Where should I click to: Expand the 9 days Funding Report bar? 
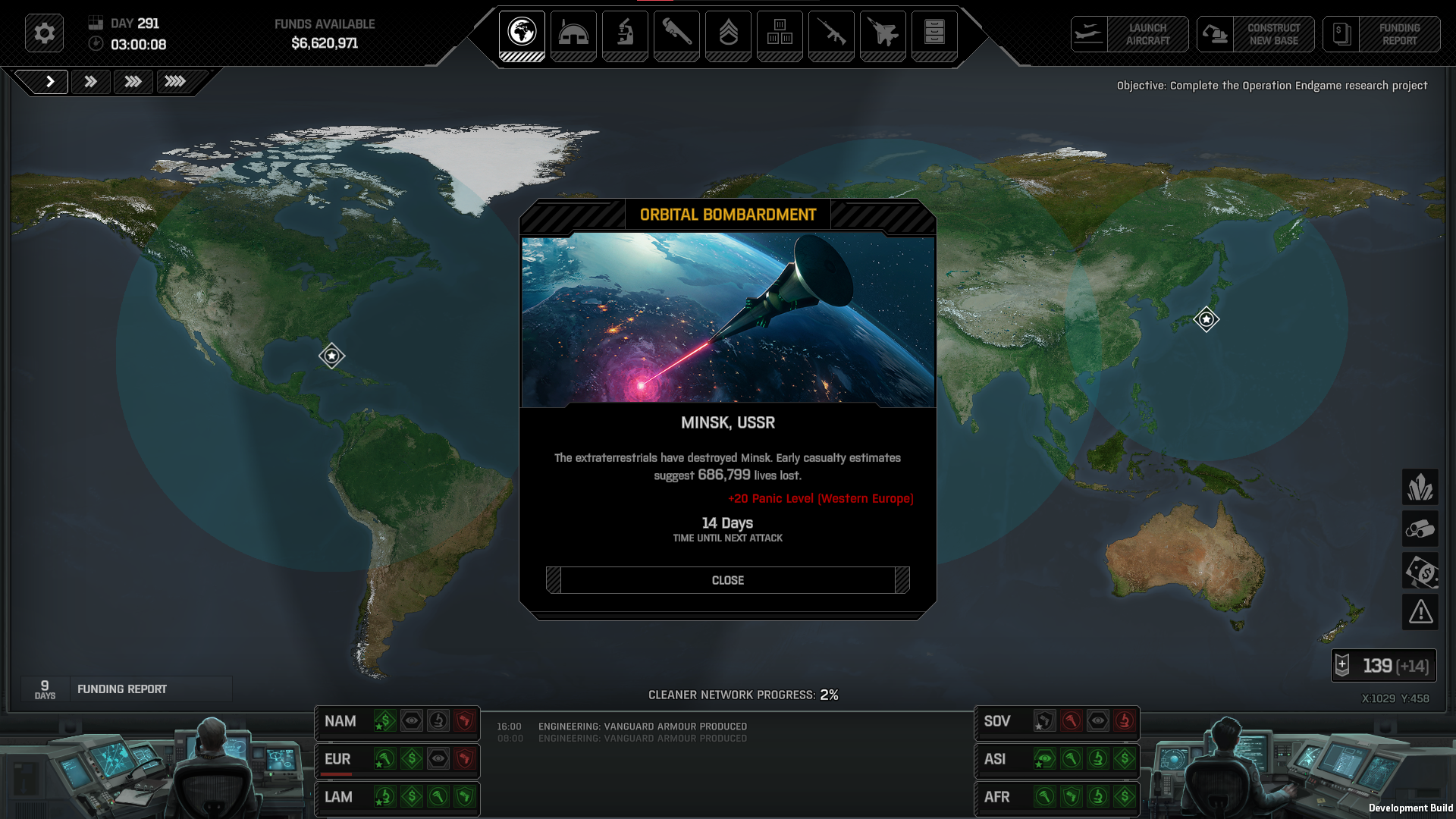tap(127, 689)
